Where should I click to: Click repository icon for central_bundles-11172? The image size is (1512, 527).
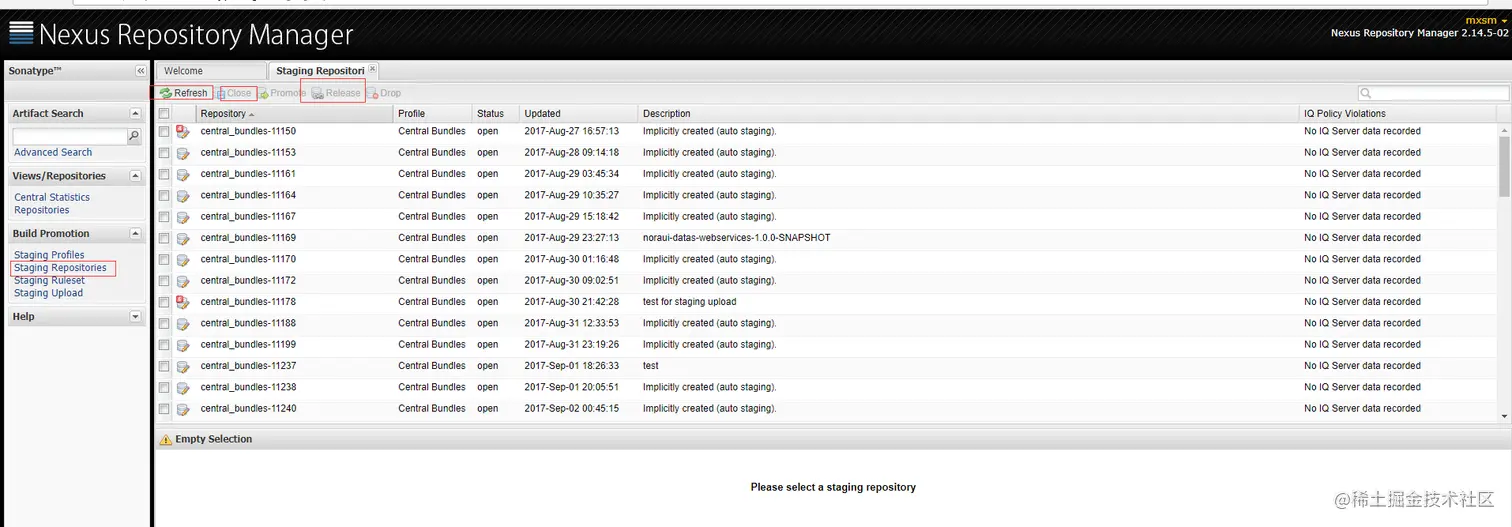pos(183,281)
